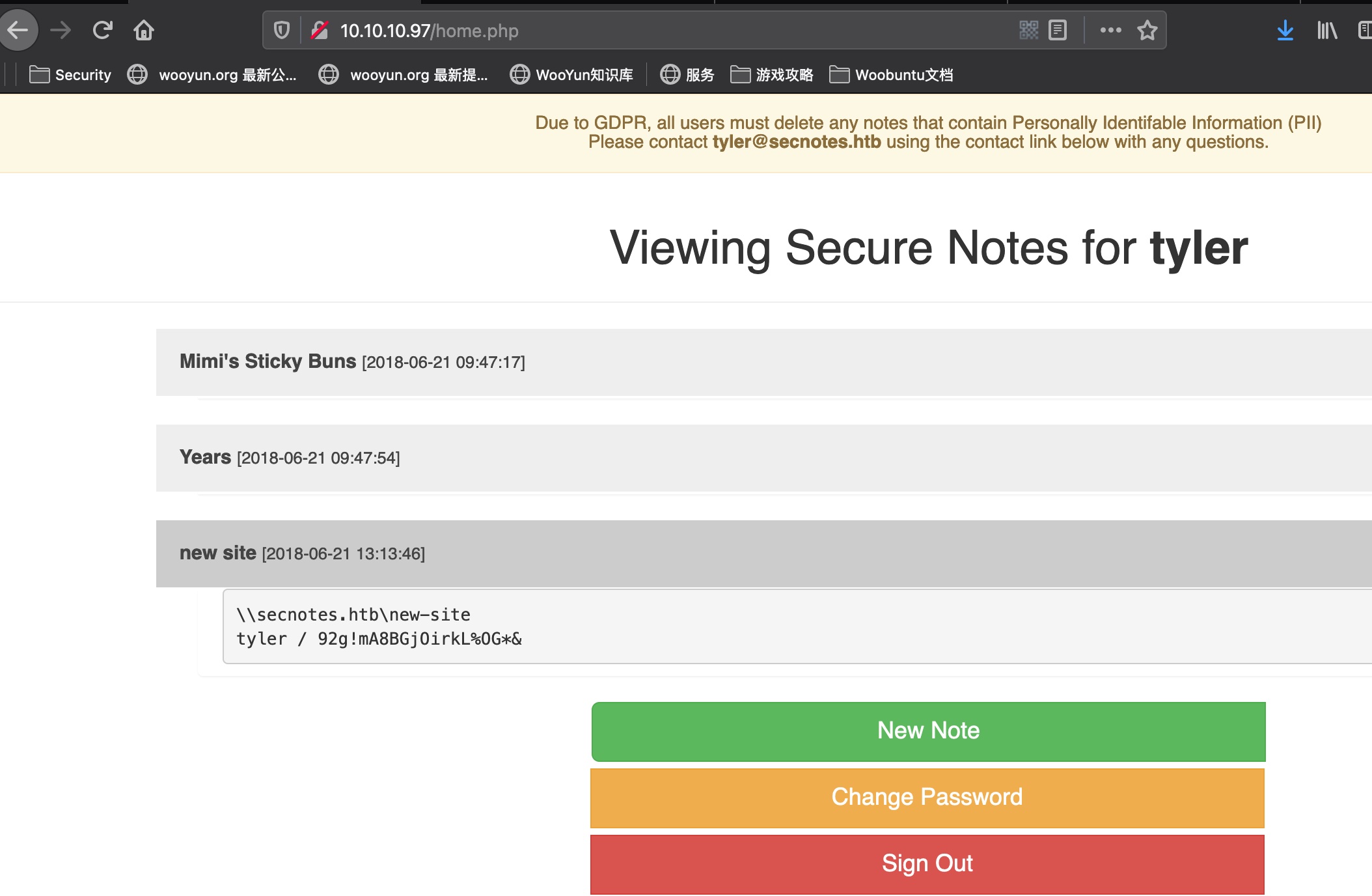Viewport: 1372px width, 896px height.
Task: Click the insecure connection lock icon
Action: point(319,30)
